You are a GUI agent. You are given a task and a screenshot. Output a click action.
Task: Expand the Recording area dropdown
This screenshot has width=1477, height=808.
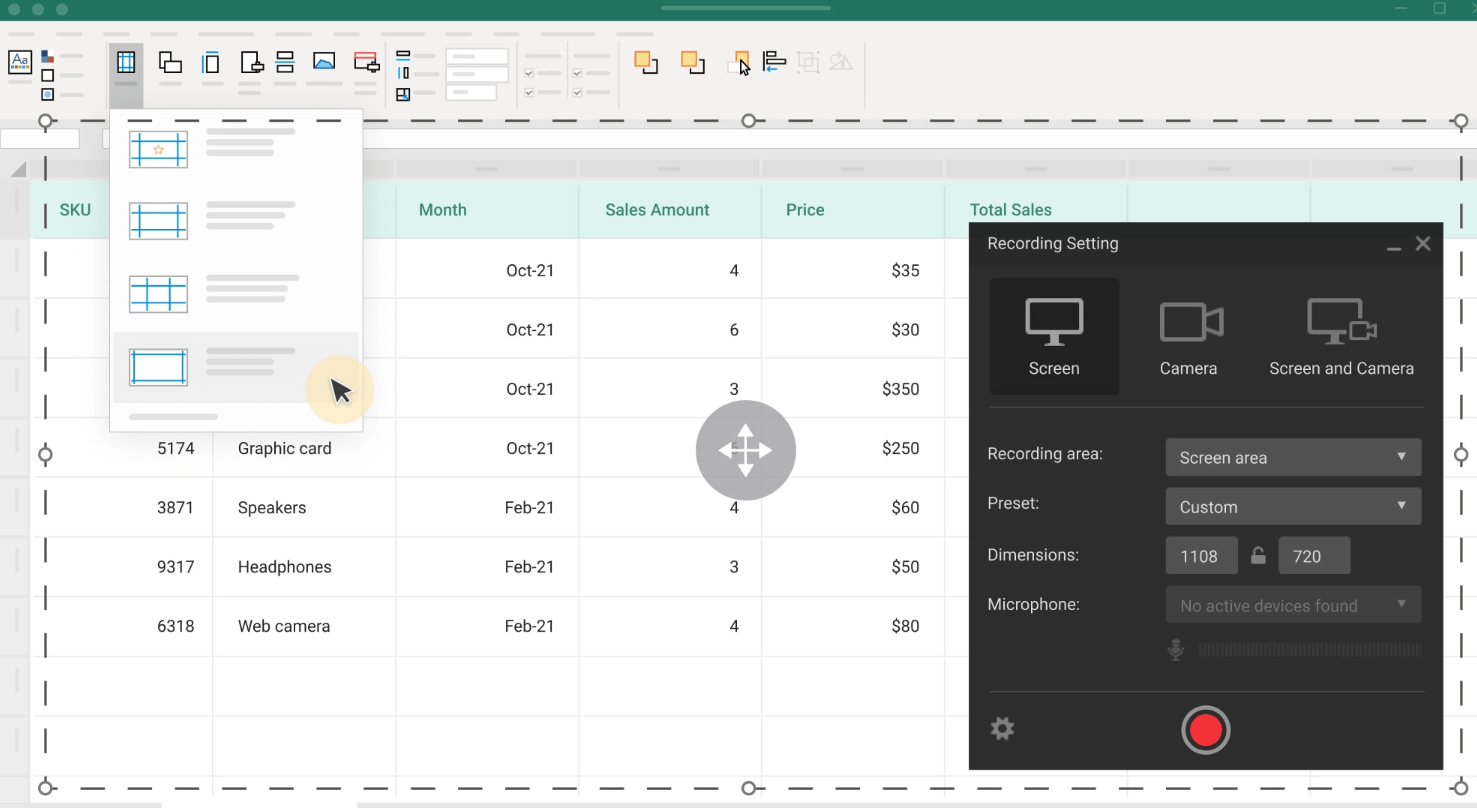[x=1293, y=457]
